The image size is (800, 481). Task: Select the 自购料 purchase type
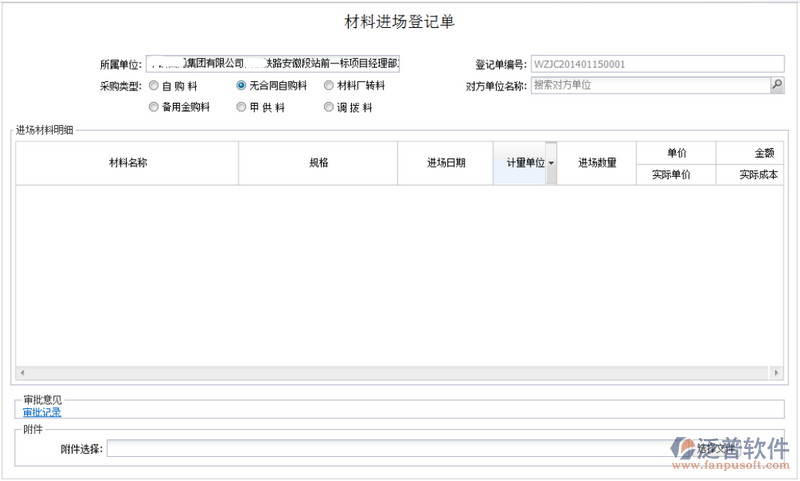(153, 86)
